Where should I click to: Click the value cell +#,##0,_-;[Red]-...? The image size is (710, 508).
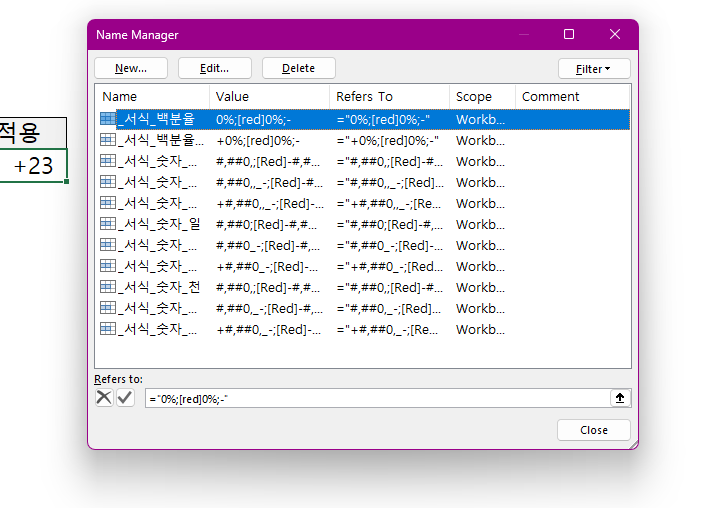(269, 330)
